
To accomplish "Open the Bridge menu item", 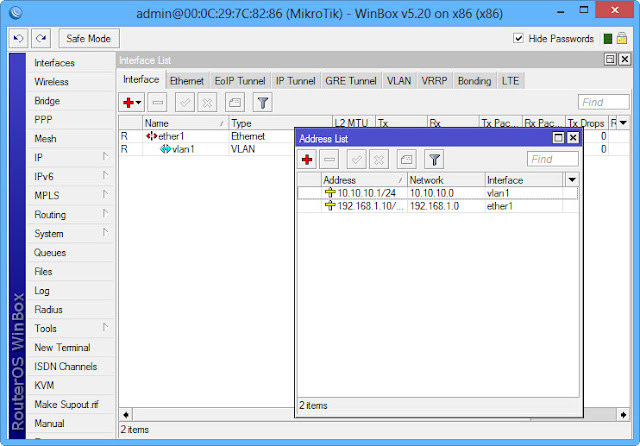I will coord(70,101).
